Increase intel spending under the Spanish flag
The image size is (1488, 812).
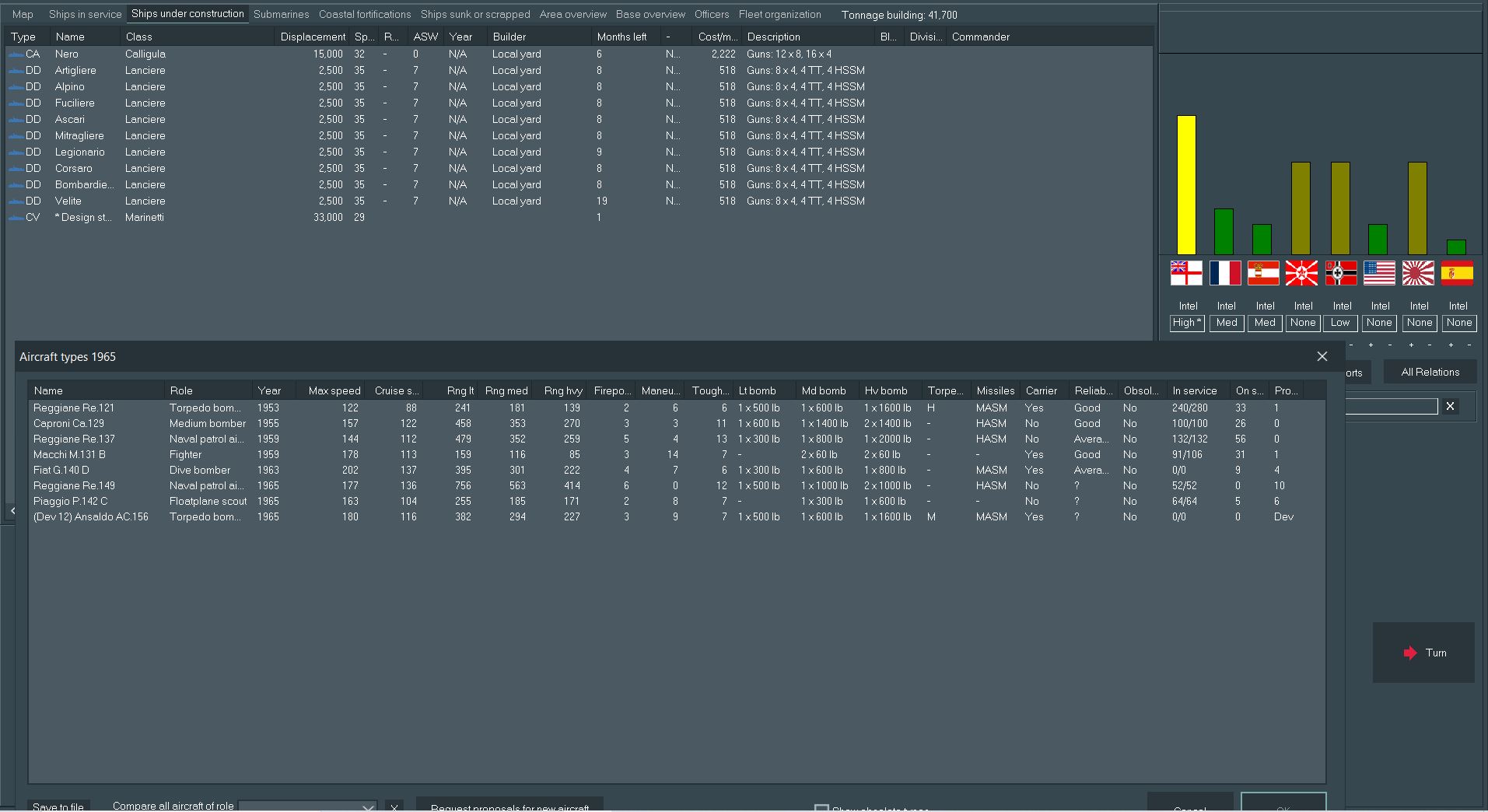pyautogui.click(x=1450, y=345)
